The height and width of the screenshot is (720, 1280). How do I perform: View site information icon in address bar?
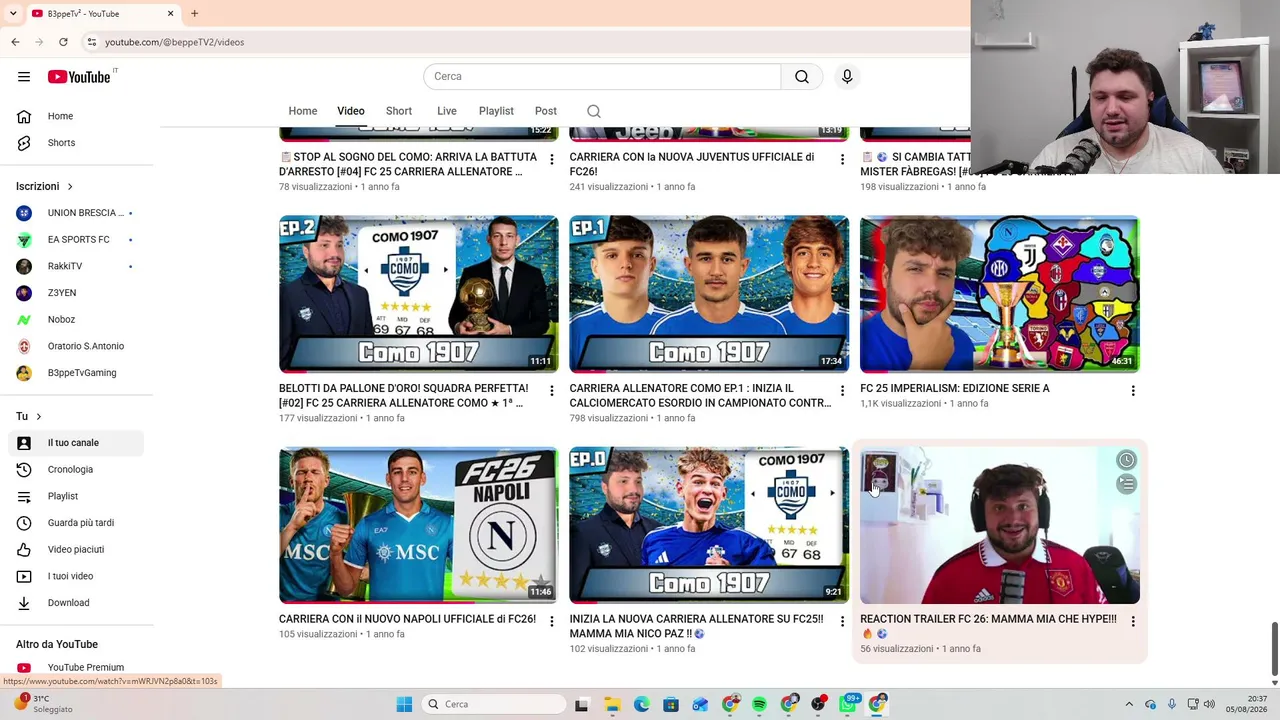92,42
